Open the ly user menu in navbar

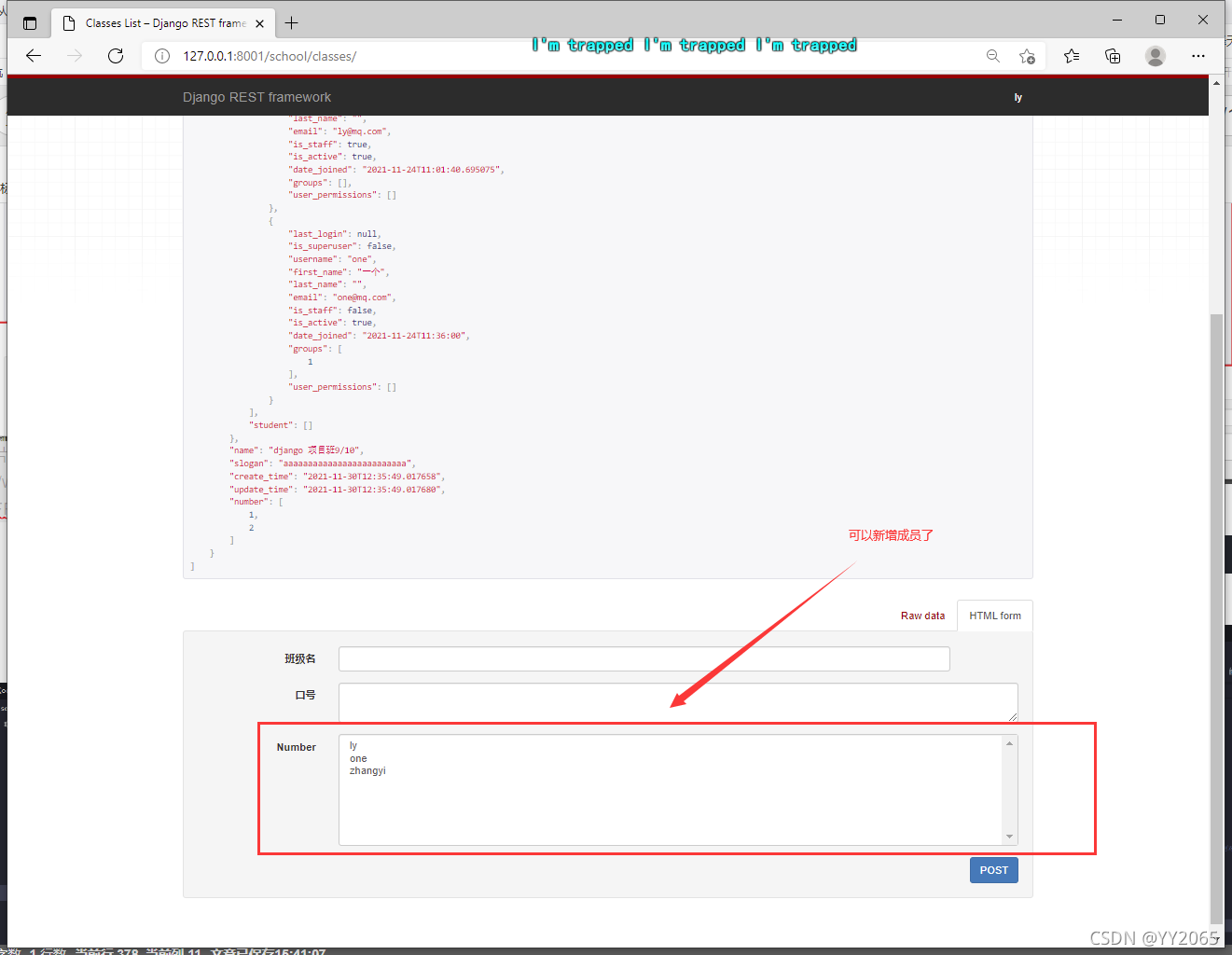coord(1018,97)
